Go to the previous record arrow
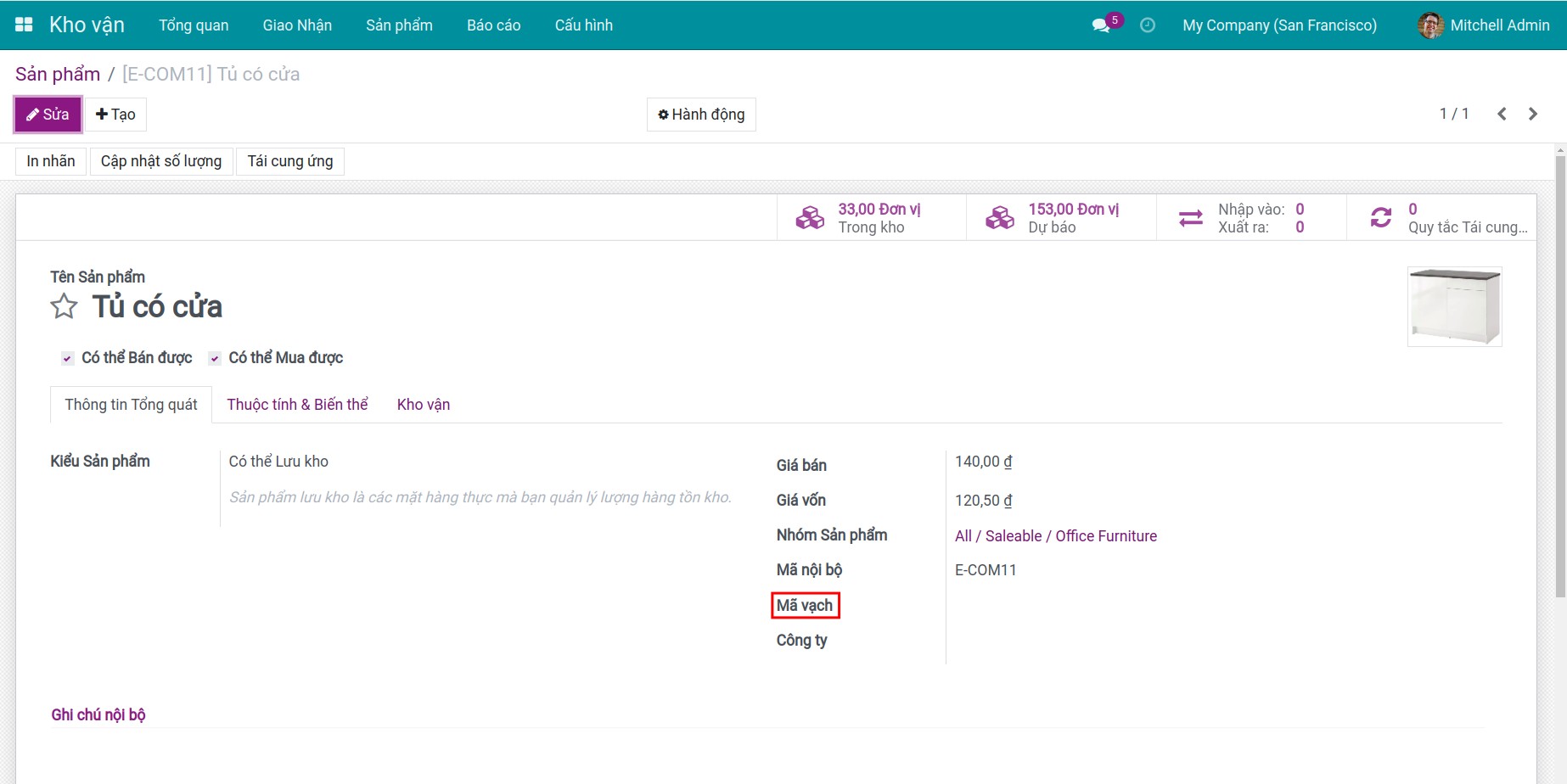The image size is (1567, 784). 1502,114
